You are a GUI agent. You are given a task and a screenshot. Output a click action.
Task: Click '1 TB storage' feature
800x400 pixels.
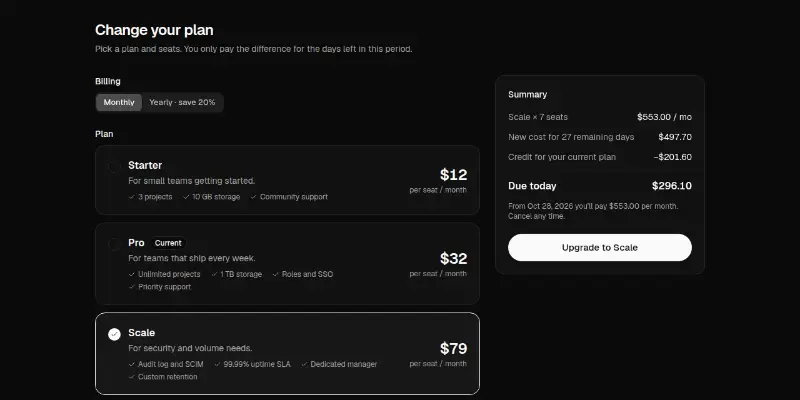click(236, 274)
